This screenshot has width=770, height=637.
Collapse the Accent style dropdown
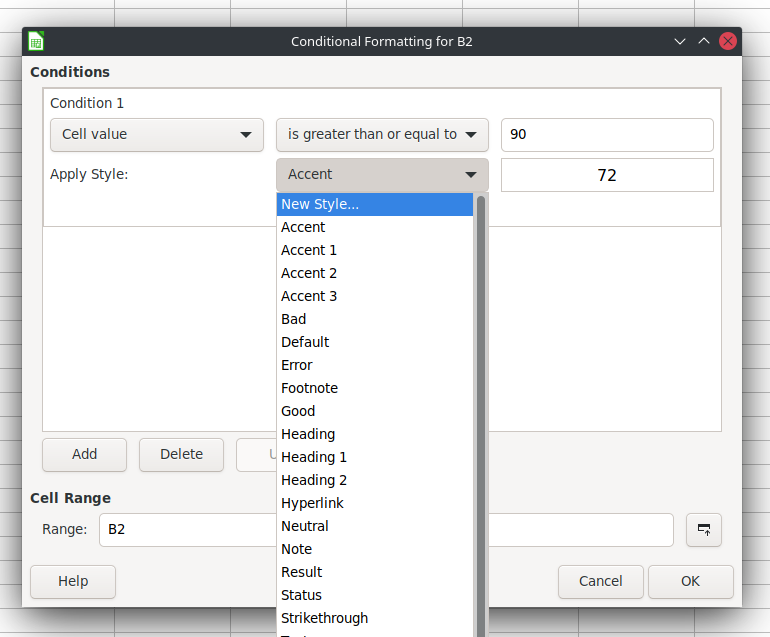(382, 175)
